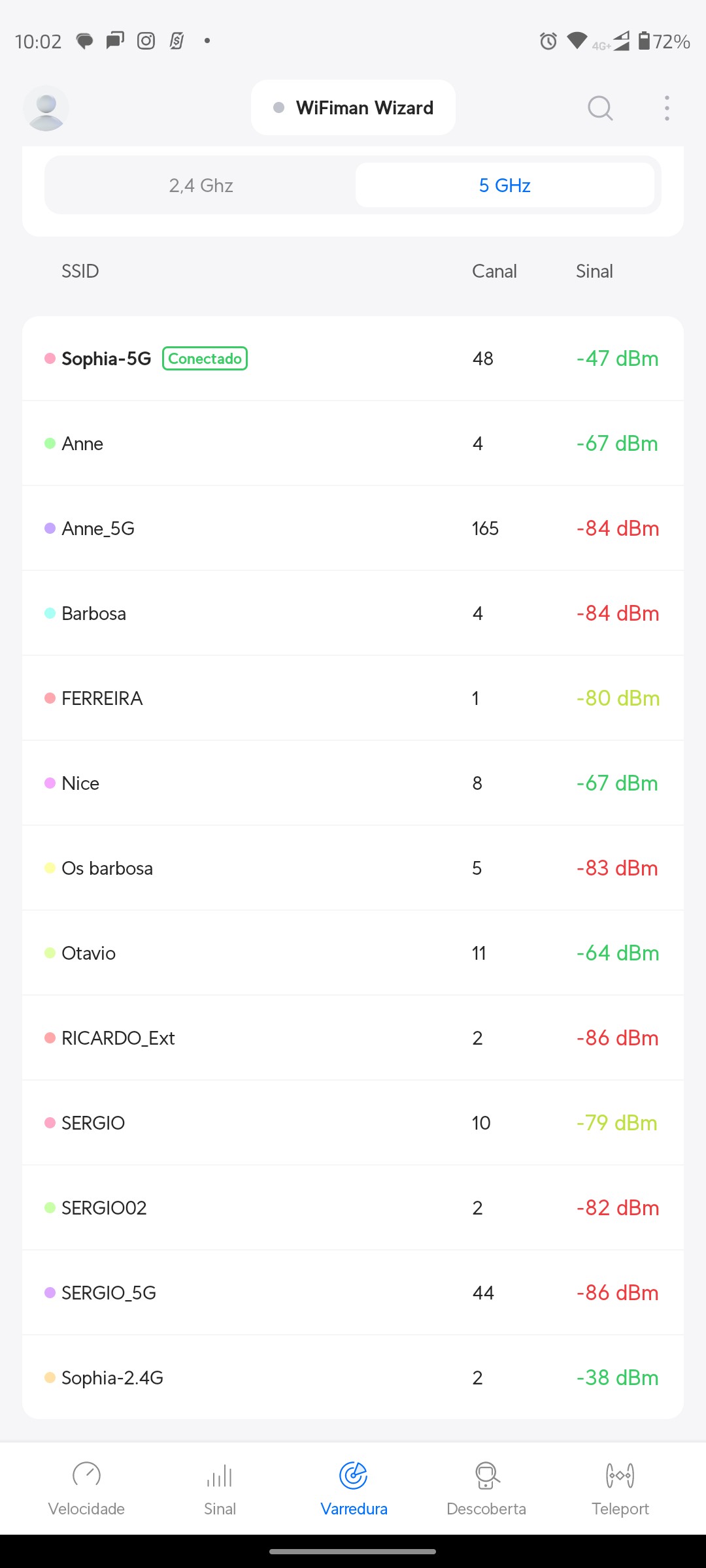Tap the pink color dot beside Nice

pyautogui.click(x=50, y=783)
